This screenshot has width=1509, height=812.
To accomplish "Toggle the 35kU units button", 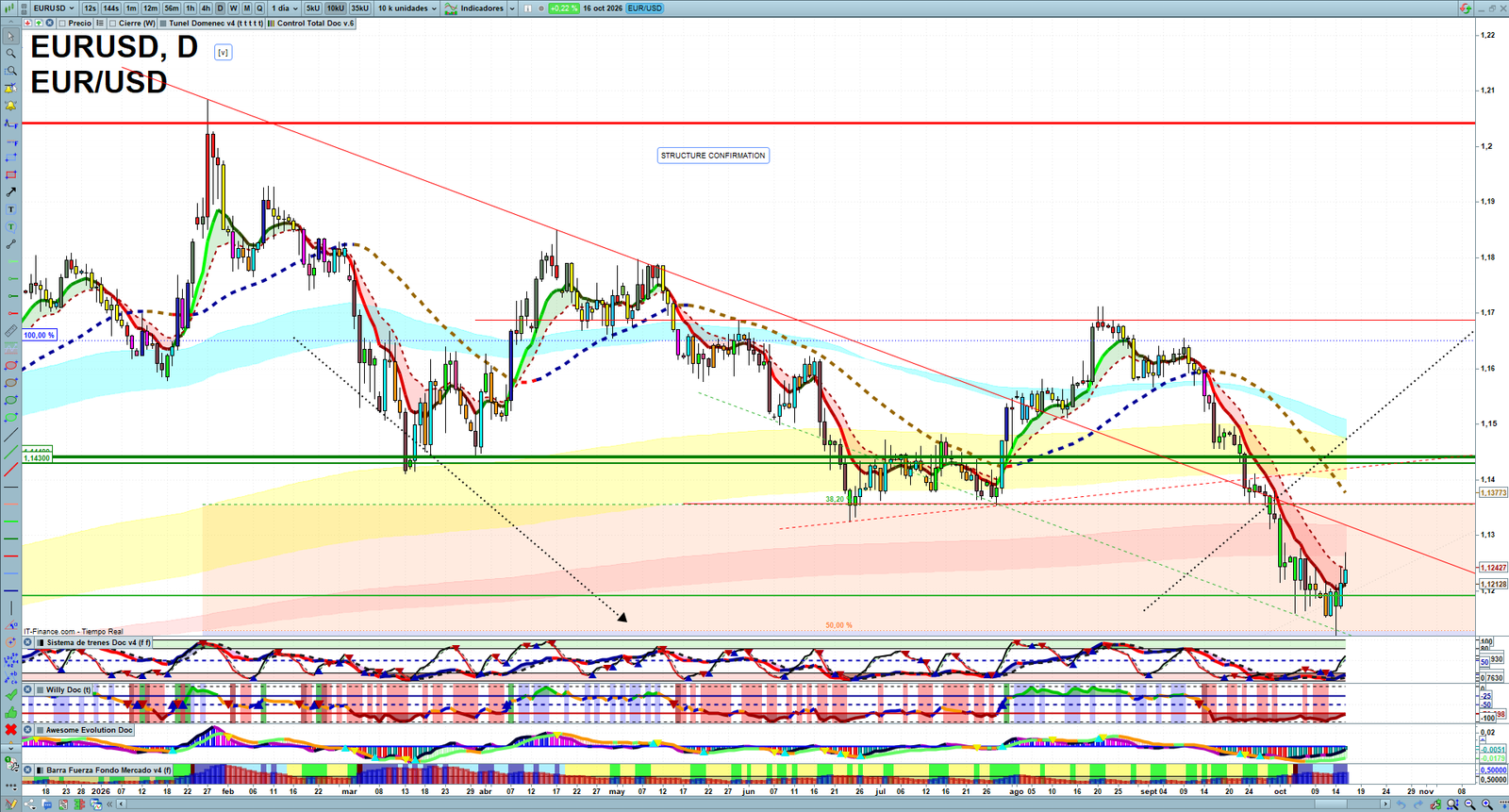I will [360, 8].
